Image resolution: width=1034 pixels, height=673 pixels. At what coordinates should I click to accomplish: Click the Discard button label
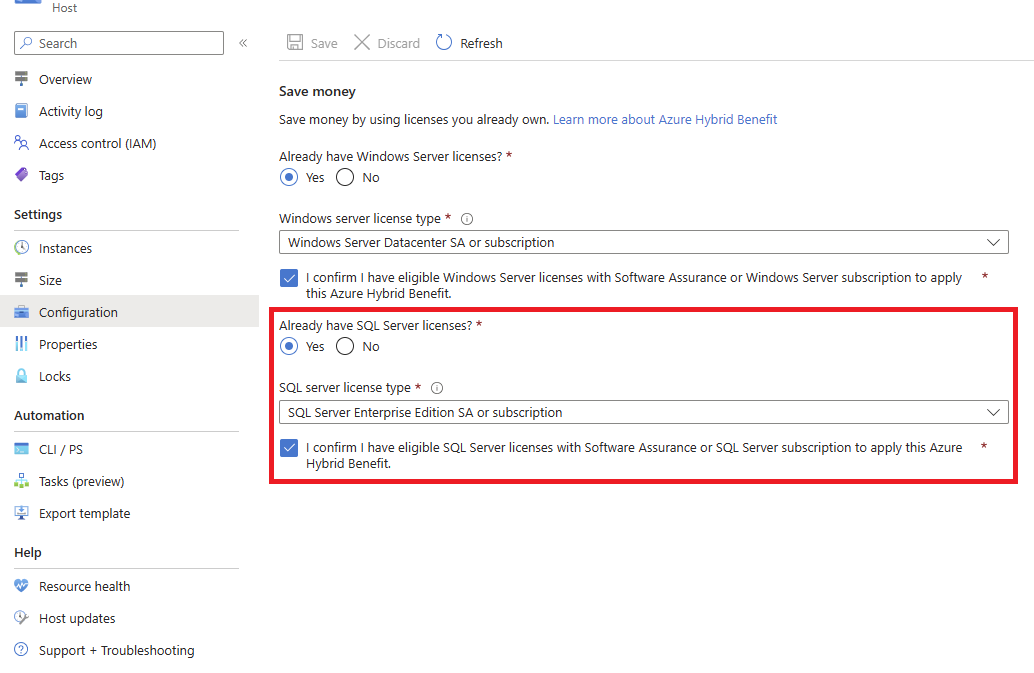pos(398,44)
